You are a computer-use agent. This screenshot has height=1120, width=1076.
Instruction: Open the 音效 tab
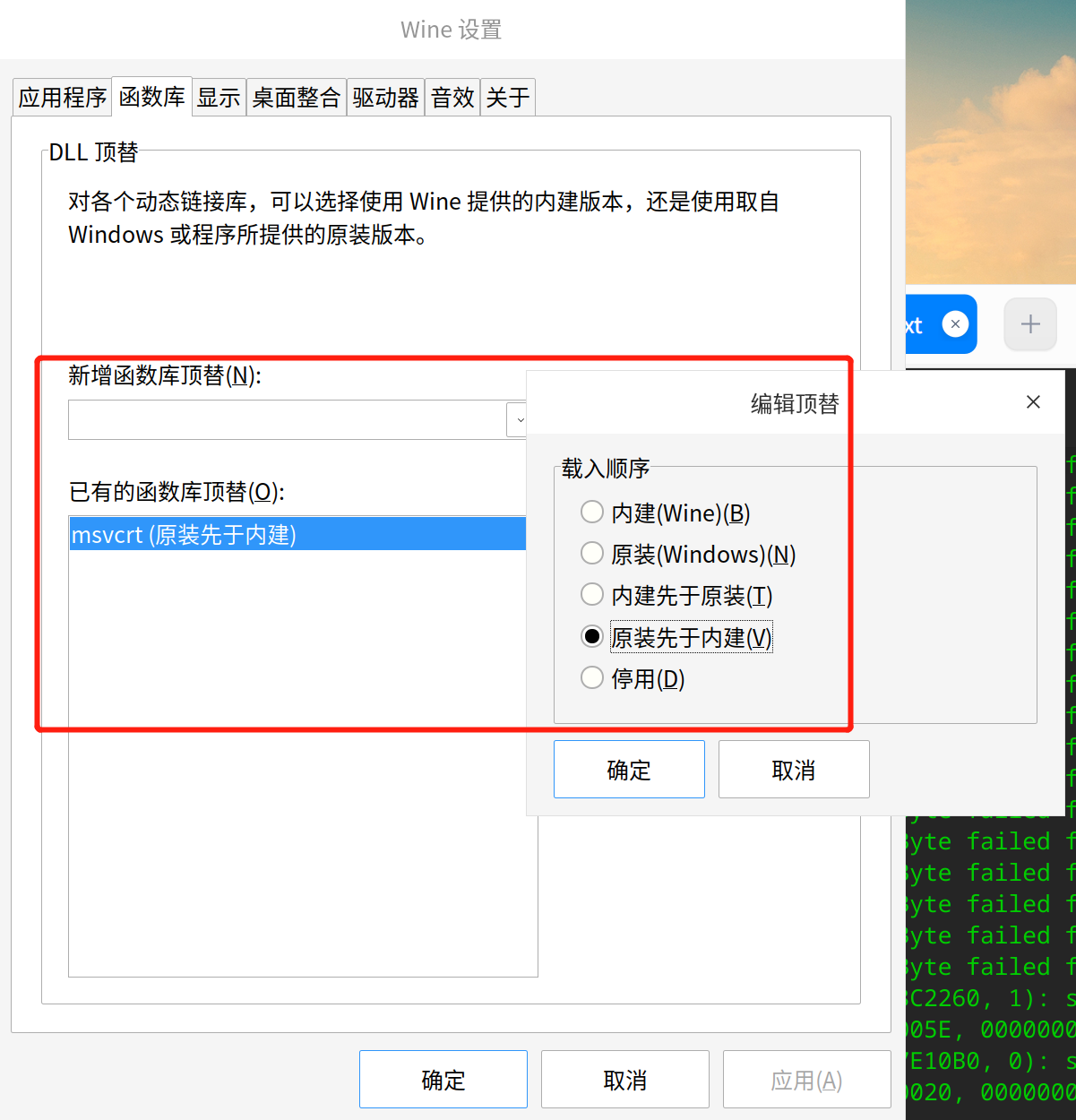click(452, 97)
